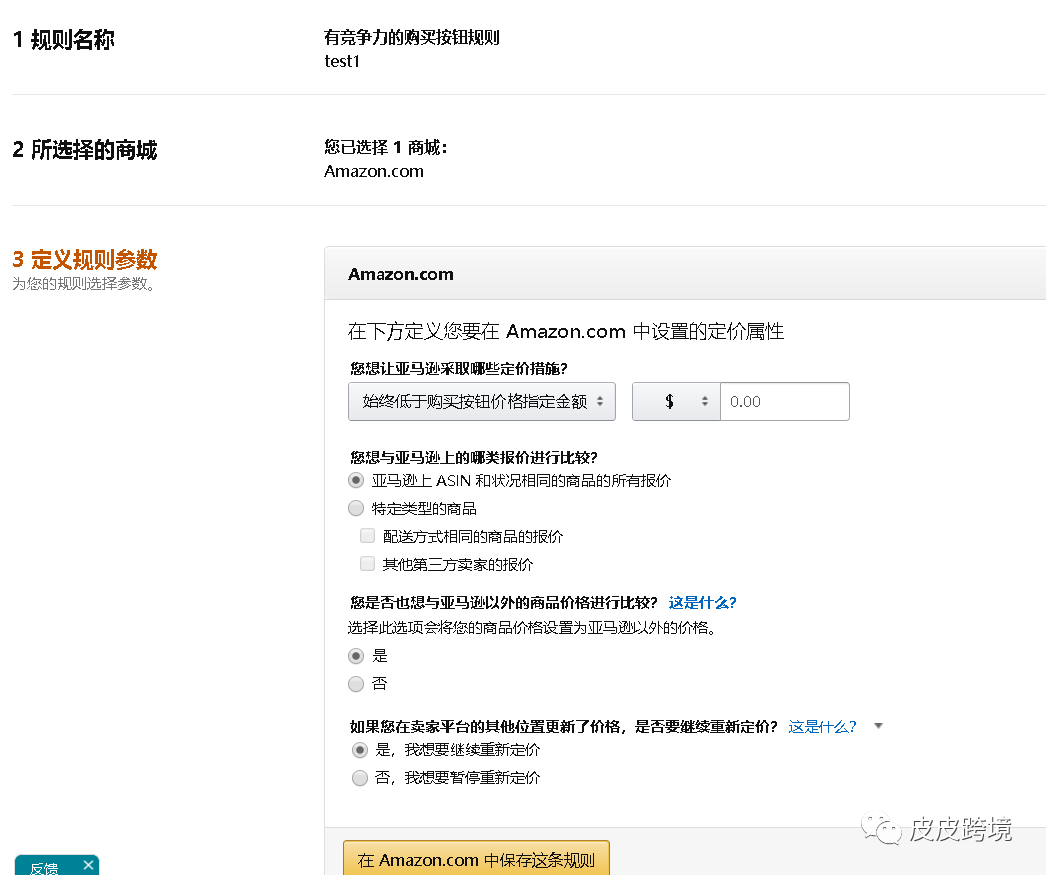
Task: Open the $ currency unit dropdown
Action: tap(676, 401)
